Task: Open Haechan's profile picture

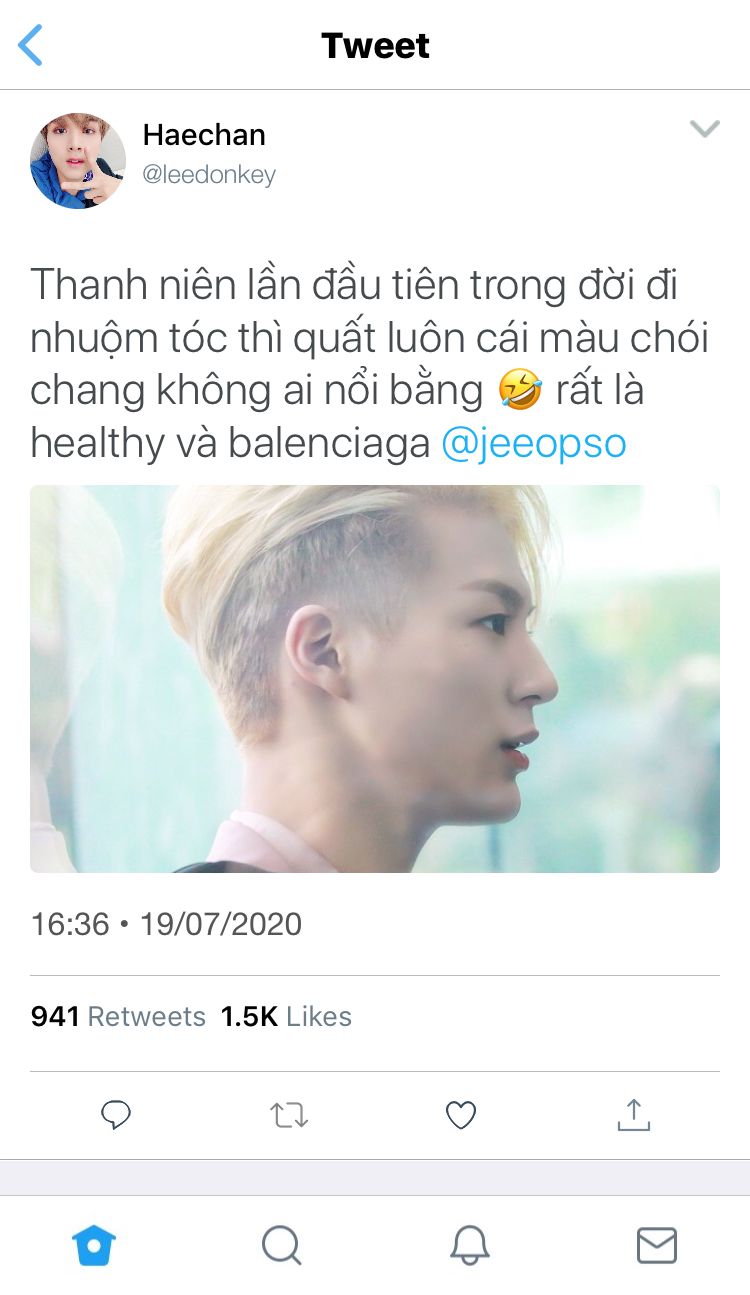Action: tap(78, 160)
